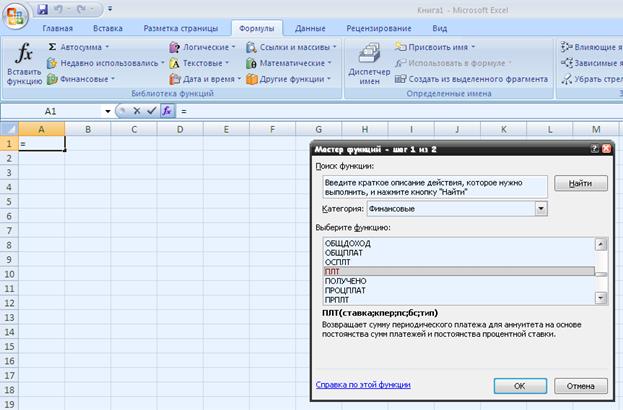Click the select-all corner of the grid
623x410 pixels.
coord(9,129)
